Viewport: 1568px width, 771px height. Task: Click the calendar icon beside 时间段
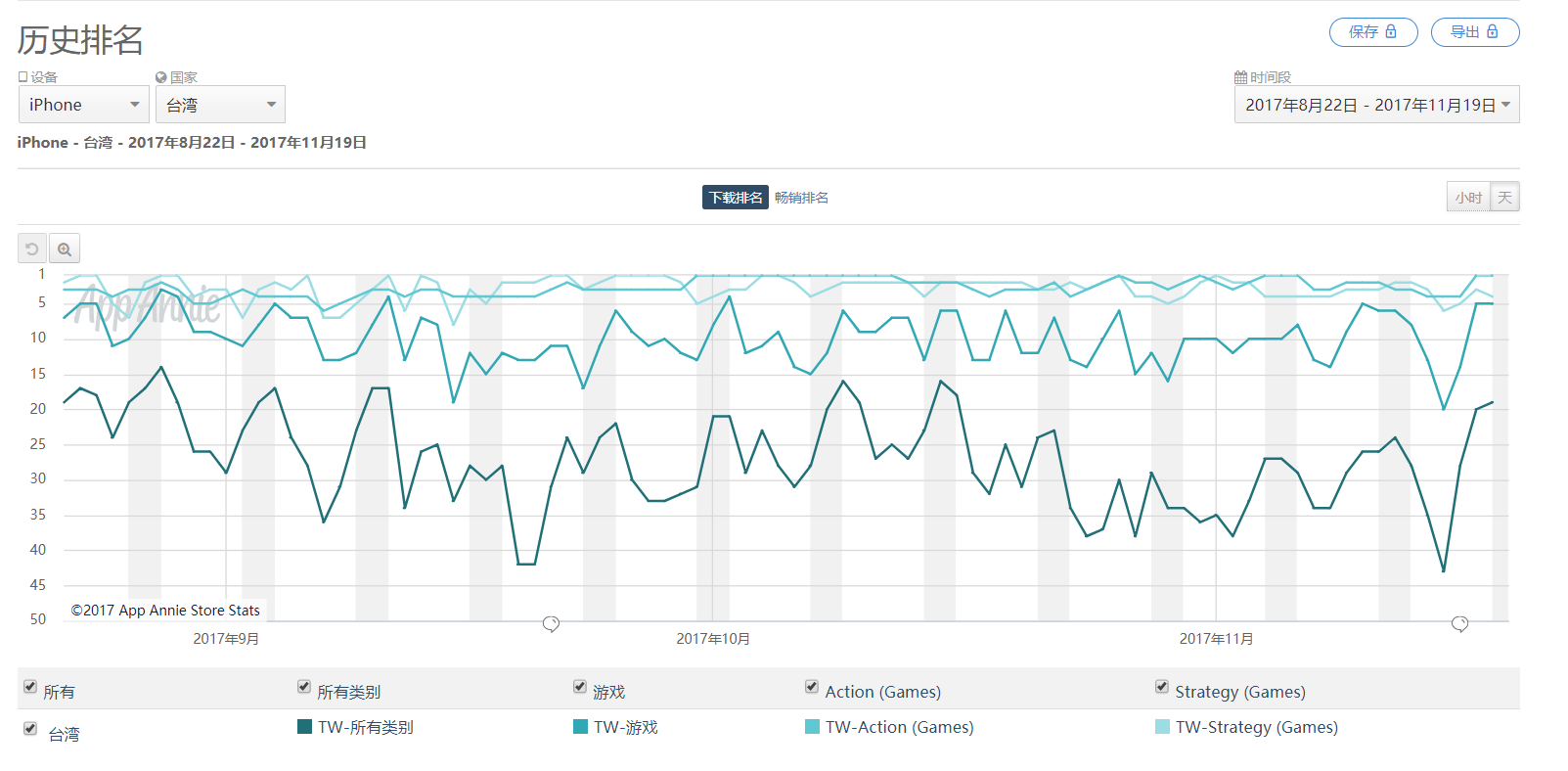tap(1240, 77)
